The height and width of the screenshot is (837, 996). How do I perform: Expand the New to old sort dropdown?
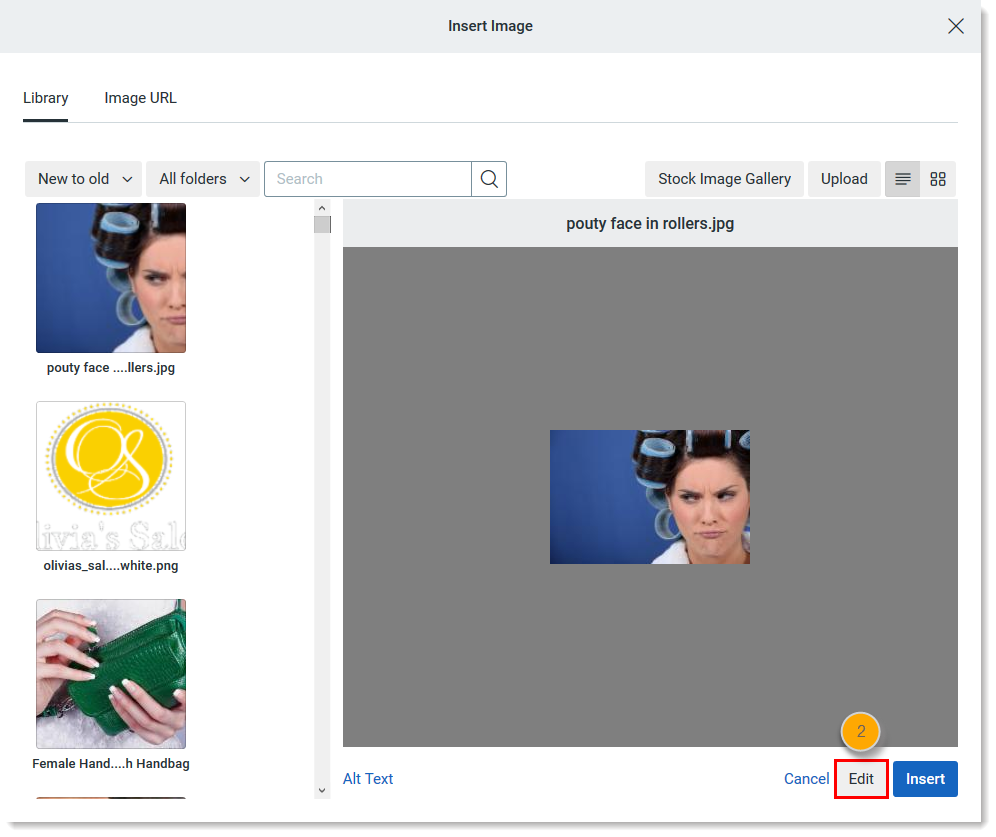84,179
